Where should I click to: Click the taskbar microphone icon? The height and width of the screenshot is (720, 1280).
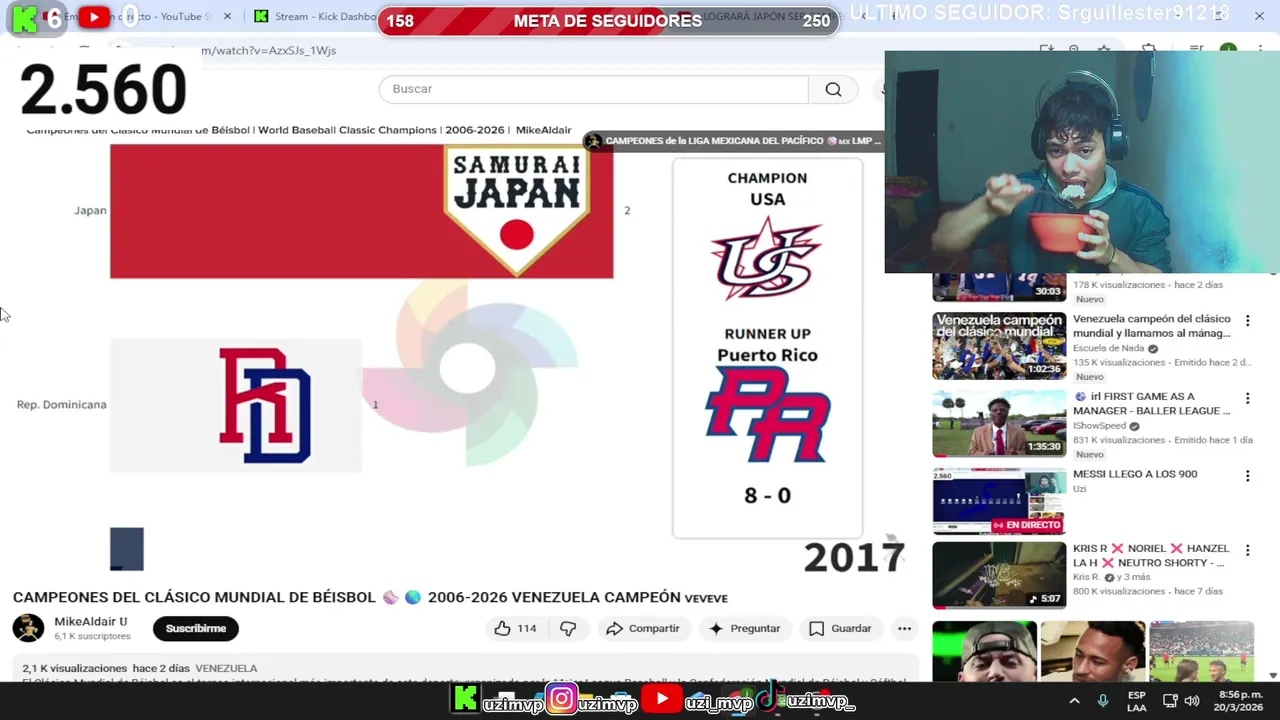click(1102, 701)
